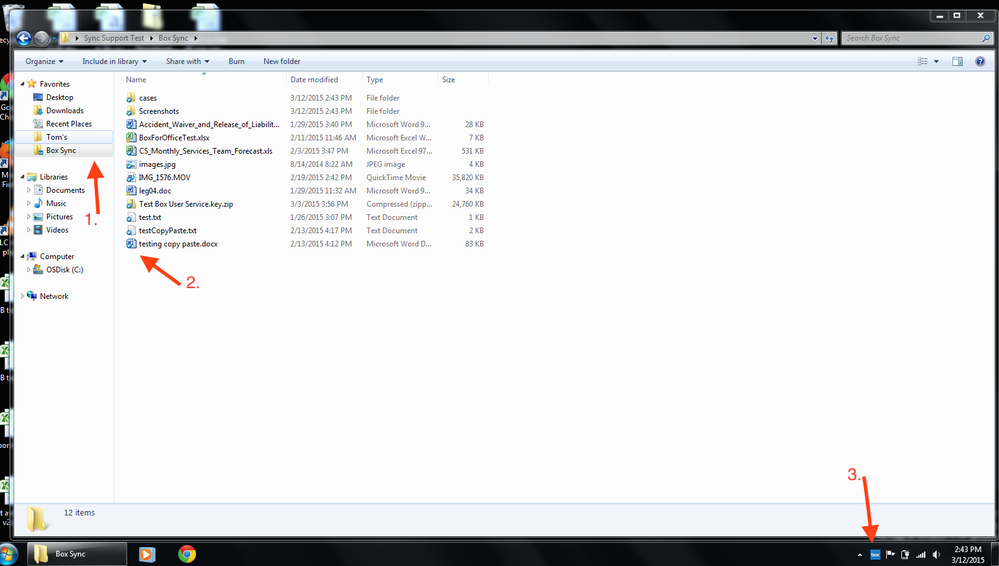Expand the Documents library tree node
This screenshot has width=999, height=566.
point(29,190)
